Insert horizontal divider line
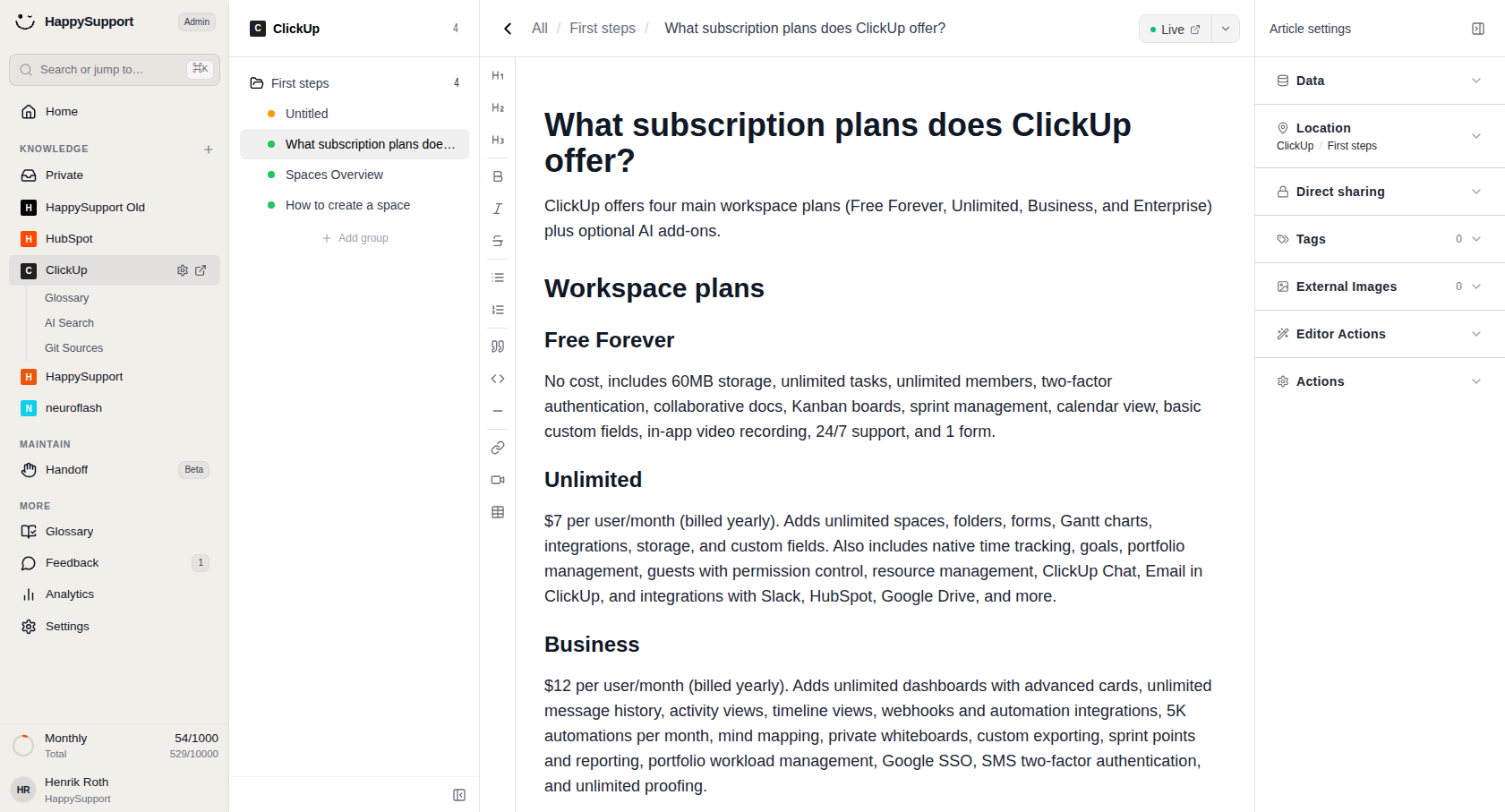The image size is (1505, 812). (x=498, y=411)
